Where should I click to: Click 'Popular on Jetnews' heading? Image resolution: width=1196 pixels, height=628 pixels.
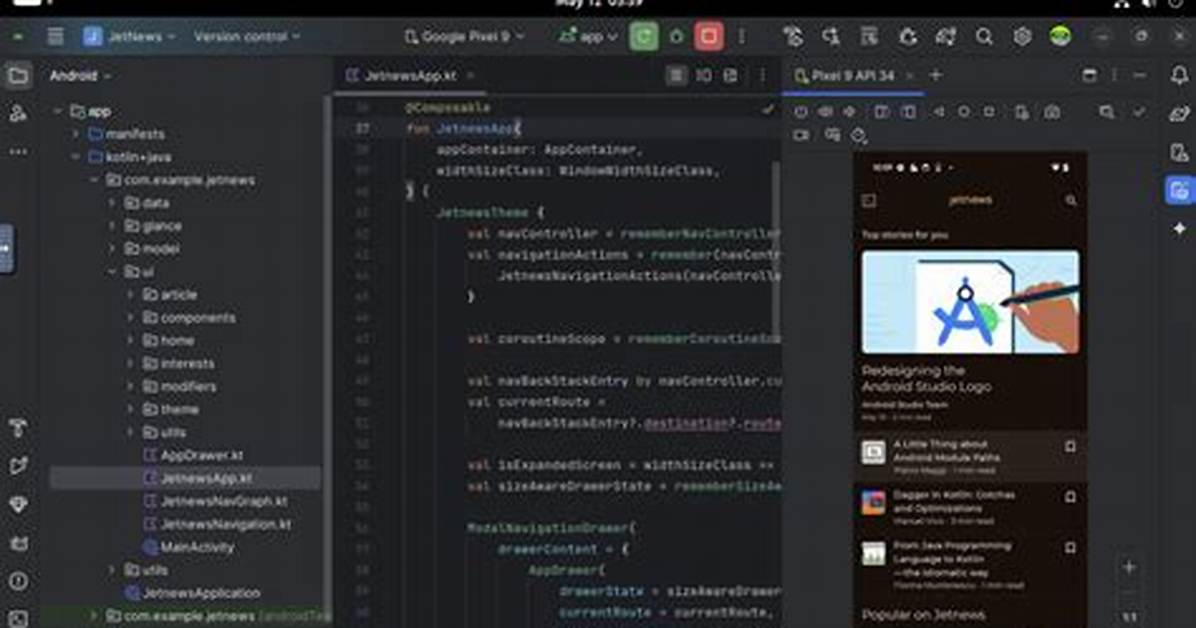pyautogui.click(x=923, y=614)
